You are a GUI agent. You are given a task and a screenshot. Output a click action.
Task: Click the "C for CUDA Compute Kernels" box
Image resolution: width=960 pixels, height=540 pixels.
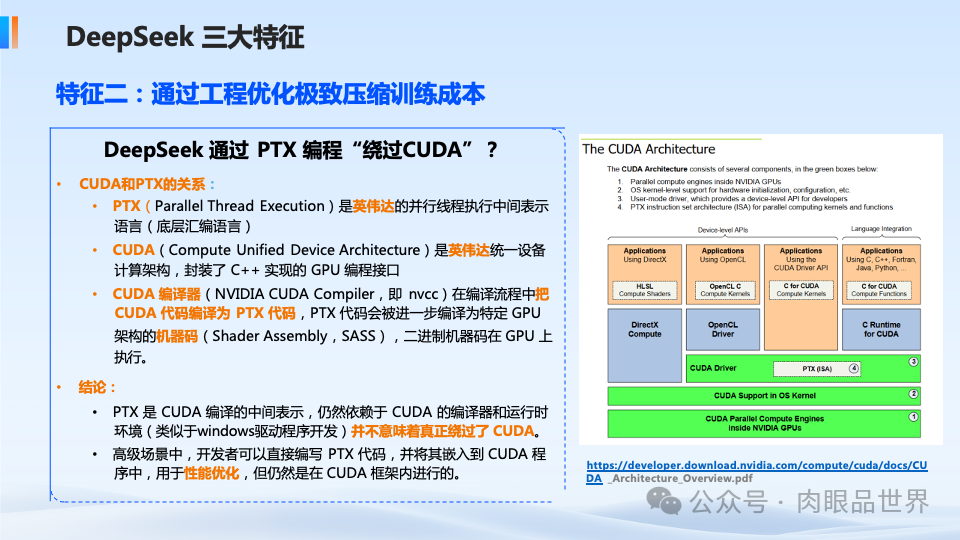801,290
